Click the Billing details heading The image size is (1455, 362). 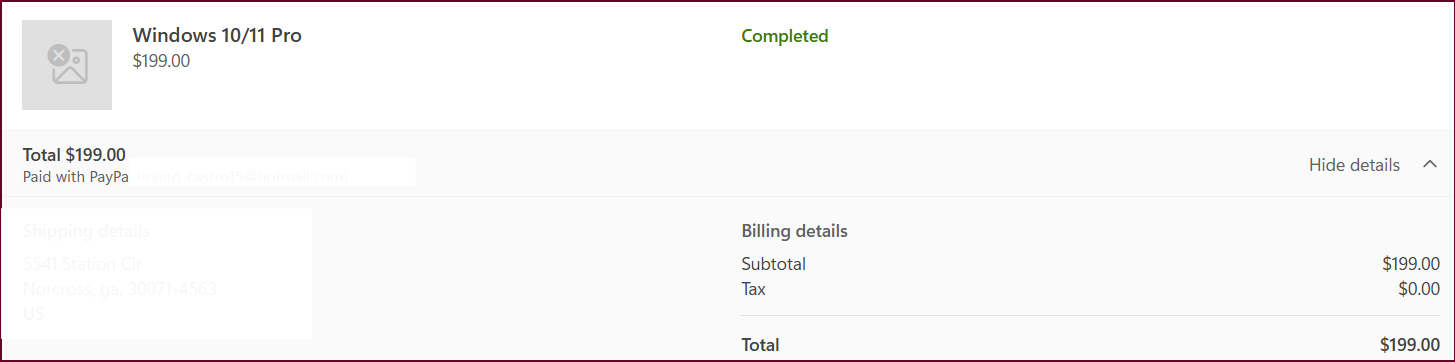(794, 231)
